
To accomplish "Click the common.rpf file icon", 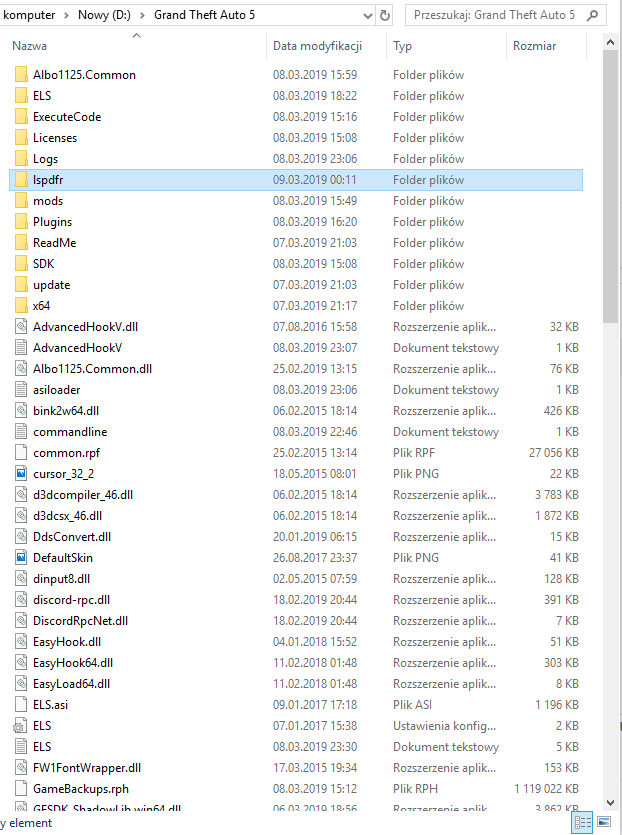I will pyautogui.click(x=21, y=453).
